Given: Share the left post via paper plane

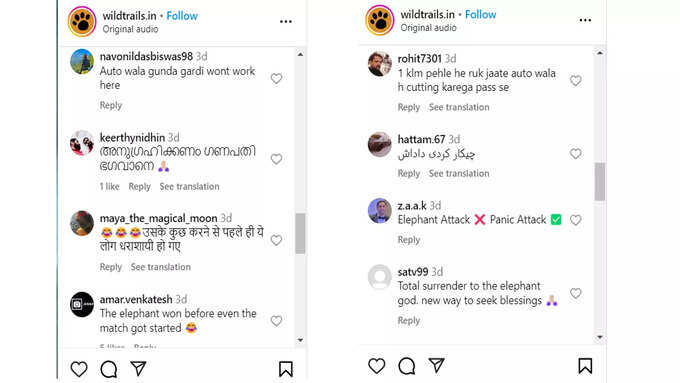Looking at the screenshot, I should [138, 368].
